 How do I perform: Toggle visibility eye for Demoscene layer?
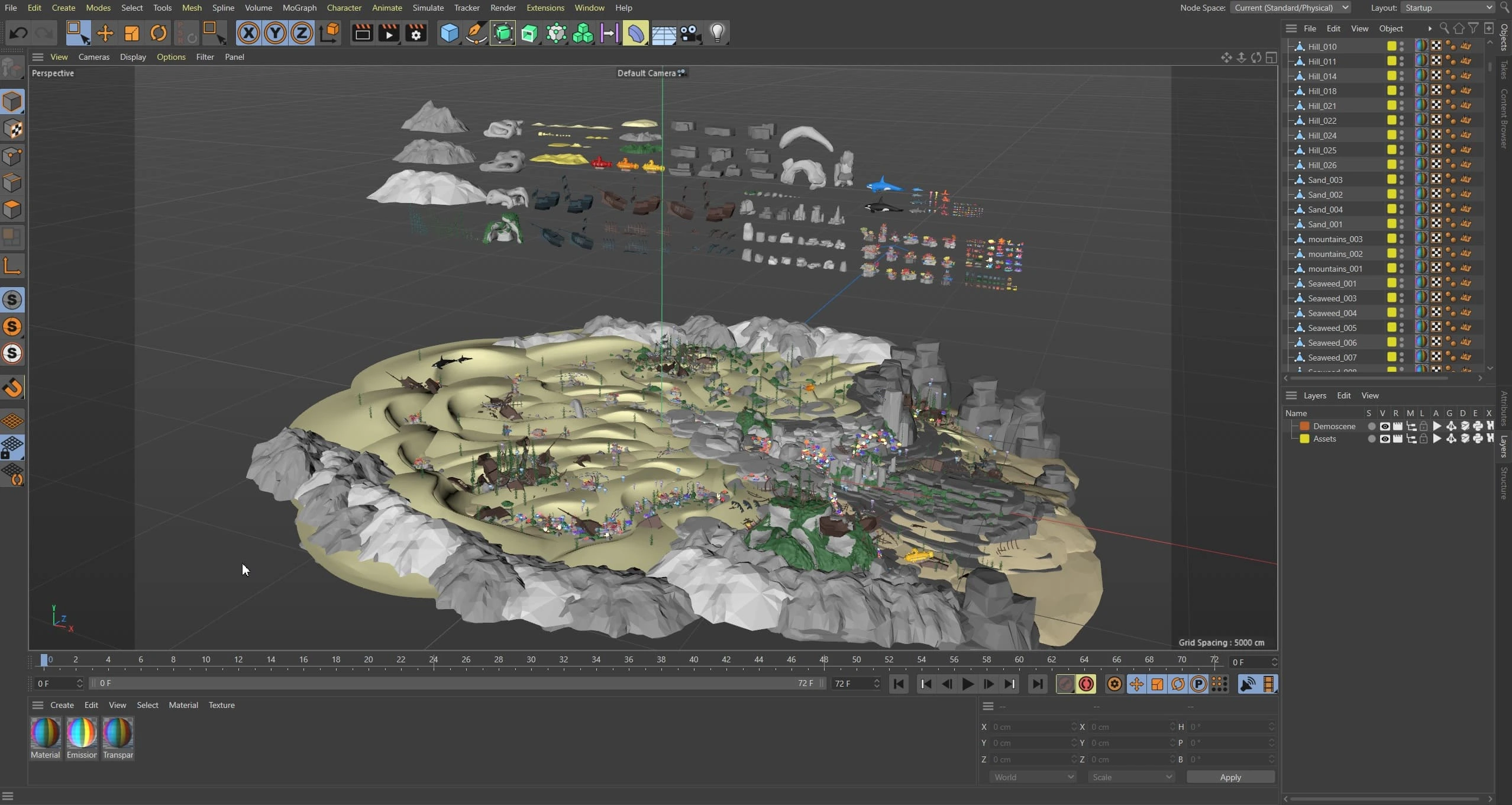[1384, 426]
